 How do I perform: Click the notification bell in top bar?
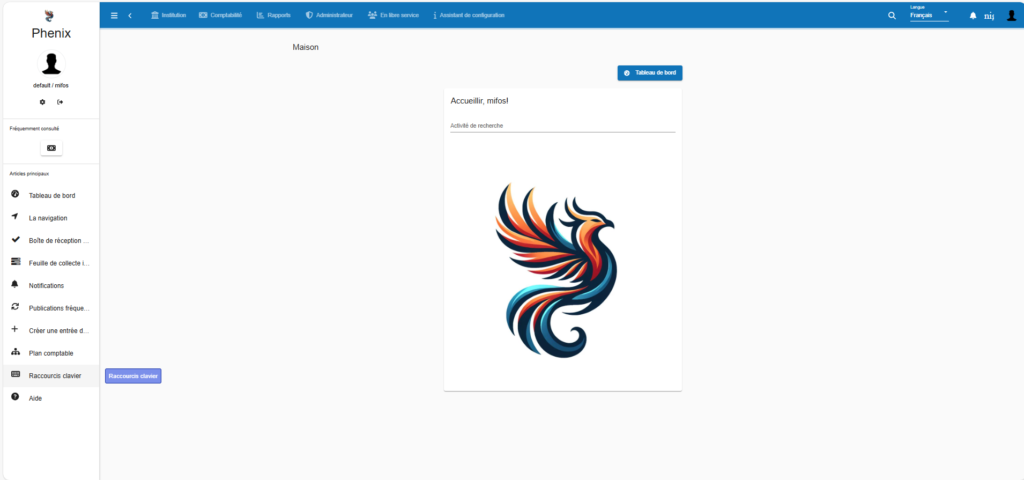coord(973,15)
